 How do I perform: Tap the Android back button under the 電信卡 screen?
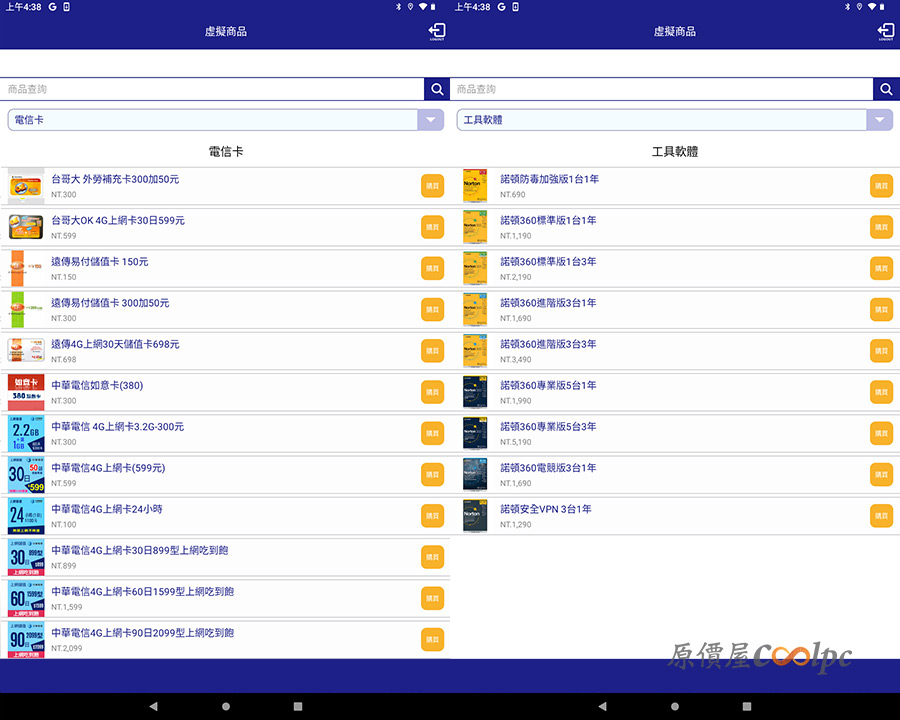coord(153,706)
